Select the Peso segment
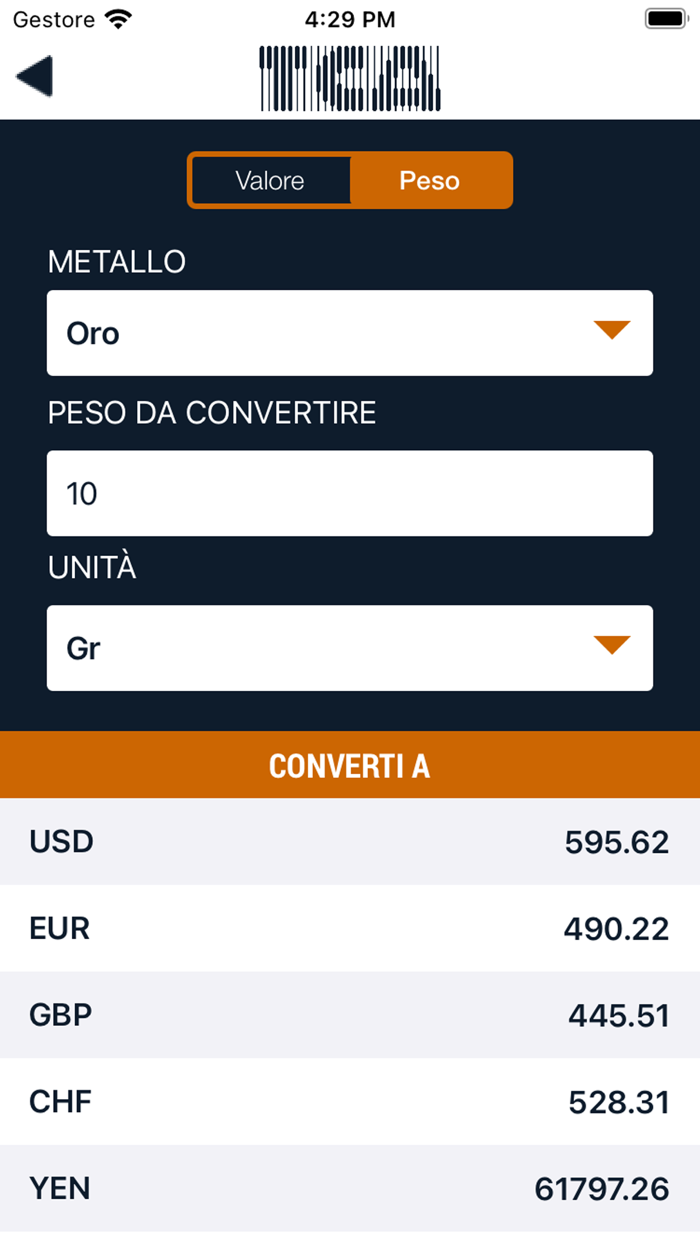 pos(430,181)
